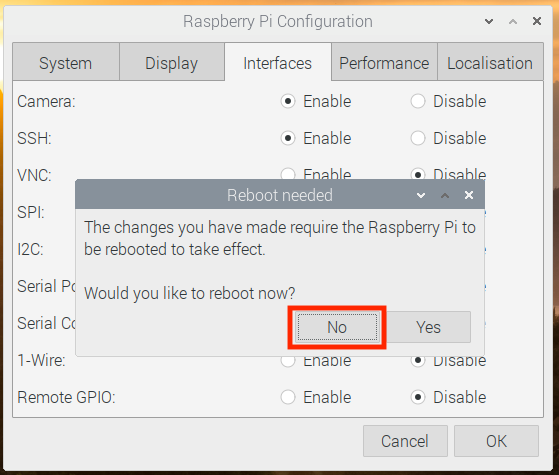559x475 pixels.
Task: Select Enable for Camera
Action: pyautogui.click(x=288, y=101)
